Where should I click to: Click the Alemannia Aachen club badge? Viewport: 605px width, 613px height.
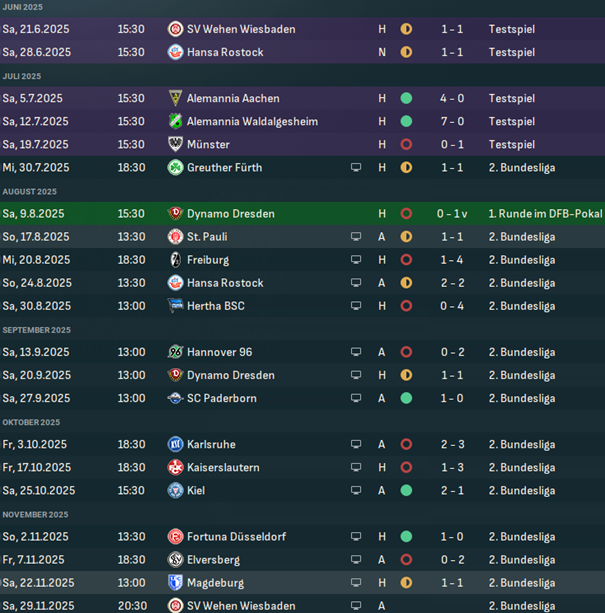pyautogui.click(x=176, y=98)
